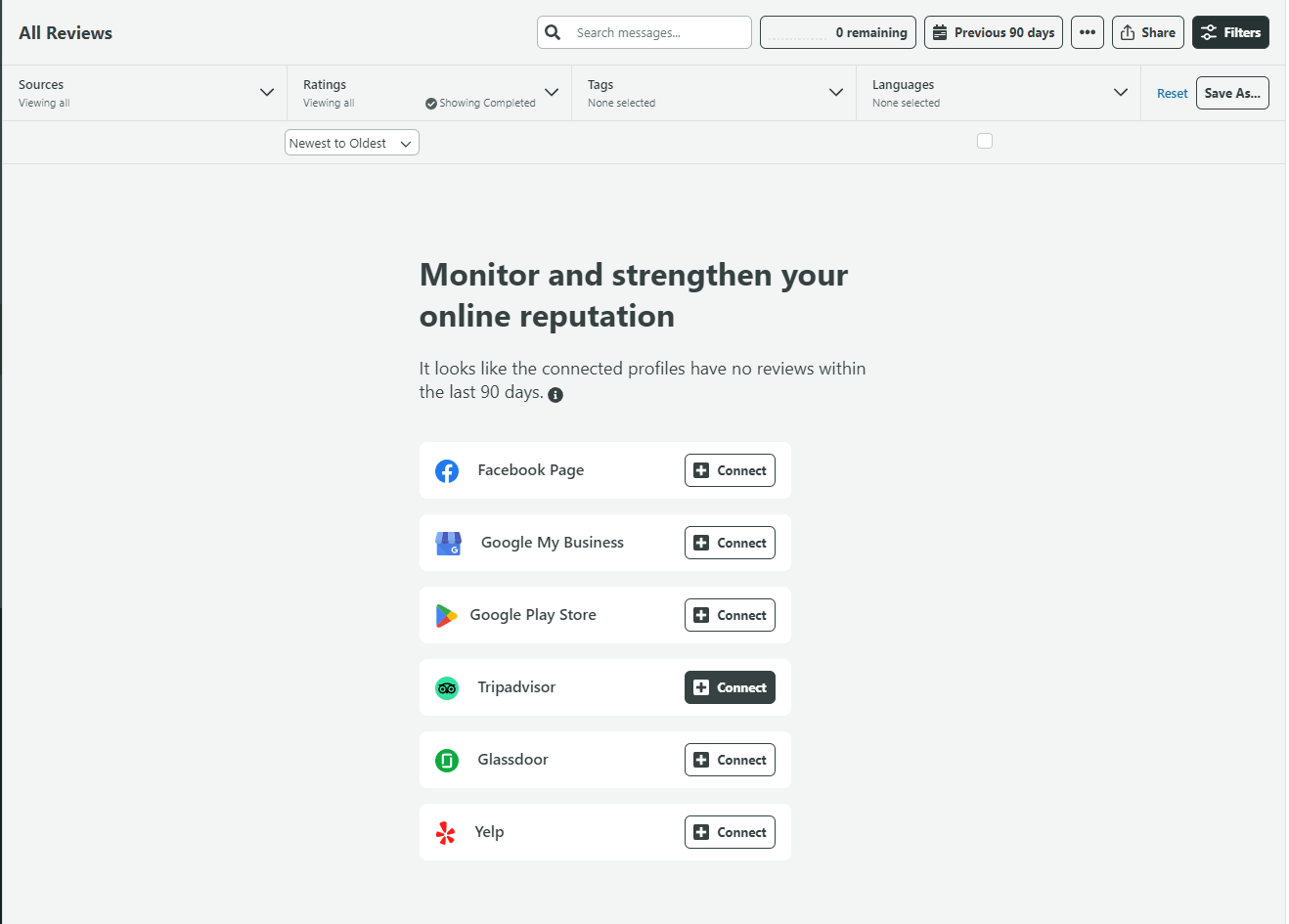This screenshot has width=1289, height=924.
Task: Open the Newest to Oldest sort dropdown
Action: coord(351,143)
